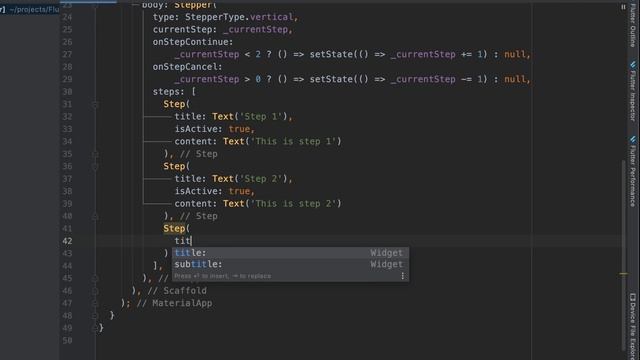
Task: Click 'null' at end of line 27
Action: [515, 55]
